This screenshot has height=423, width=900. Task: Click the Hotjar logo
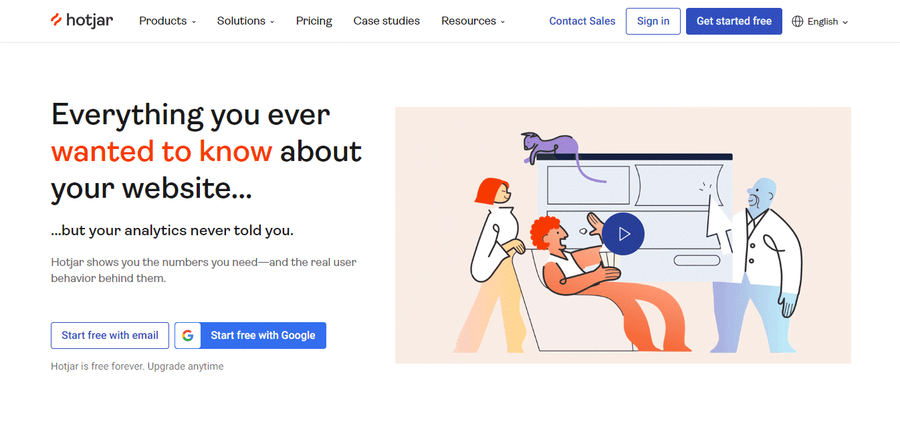82,21
